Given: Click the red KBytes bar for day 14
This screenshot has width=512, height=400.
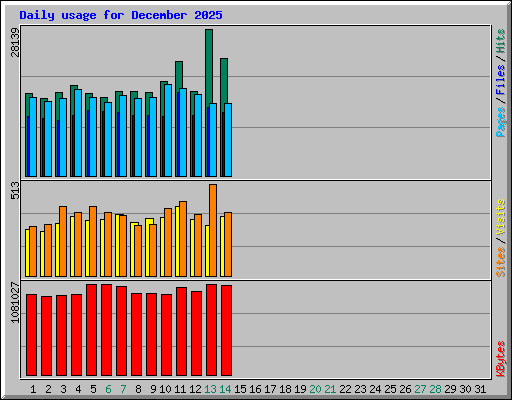Looking at the screenshot, I should click(x=227, y=330).
